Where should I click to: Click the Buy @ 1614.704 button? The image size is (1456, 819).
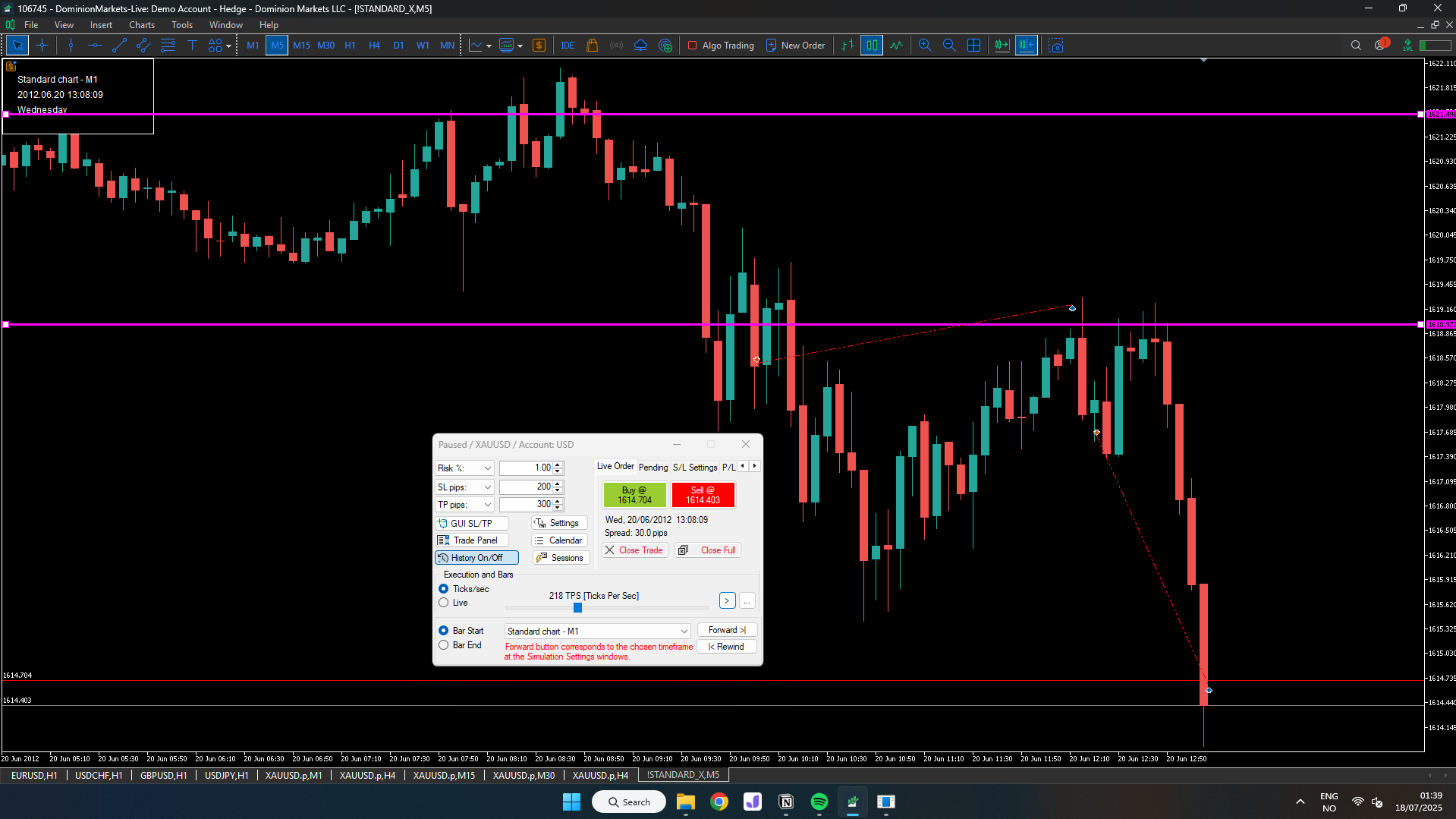click(x=635, y=495)
